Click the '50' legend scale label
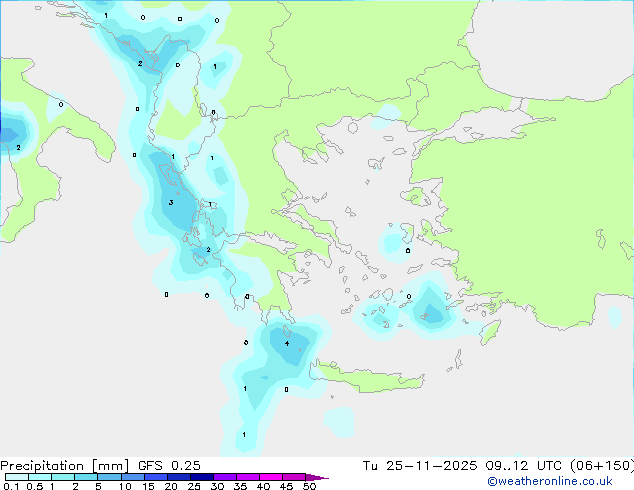 (x=309, y=486)
